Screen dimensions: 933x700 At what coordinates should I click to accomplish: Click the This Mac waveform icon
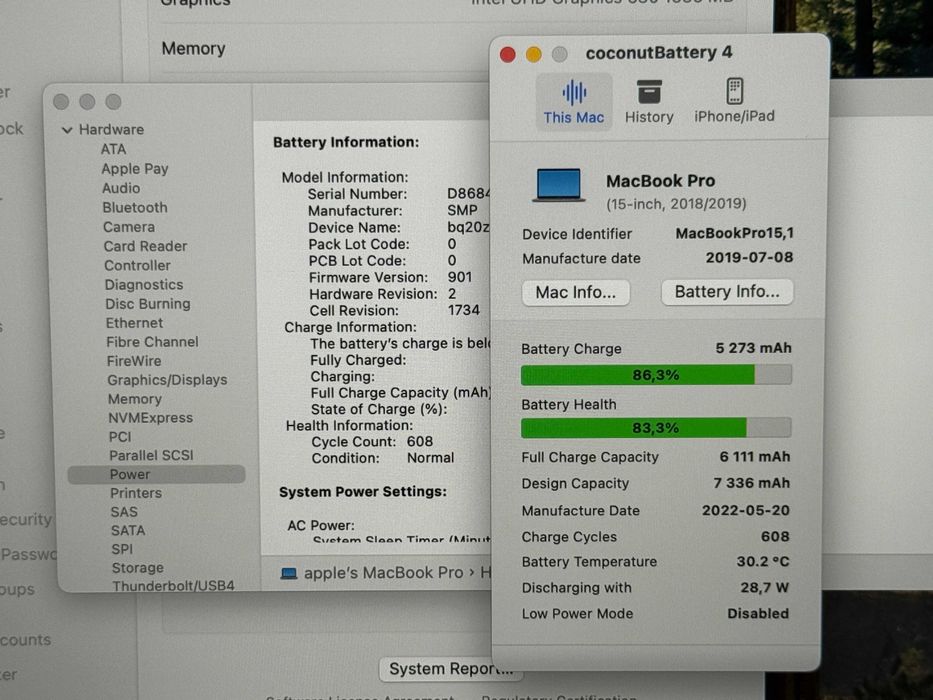coord(574,92)
